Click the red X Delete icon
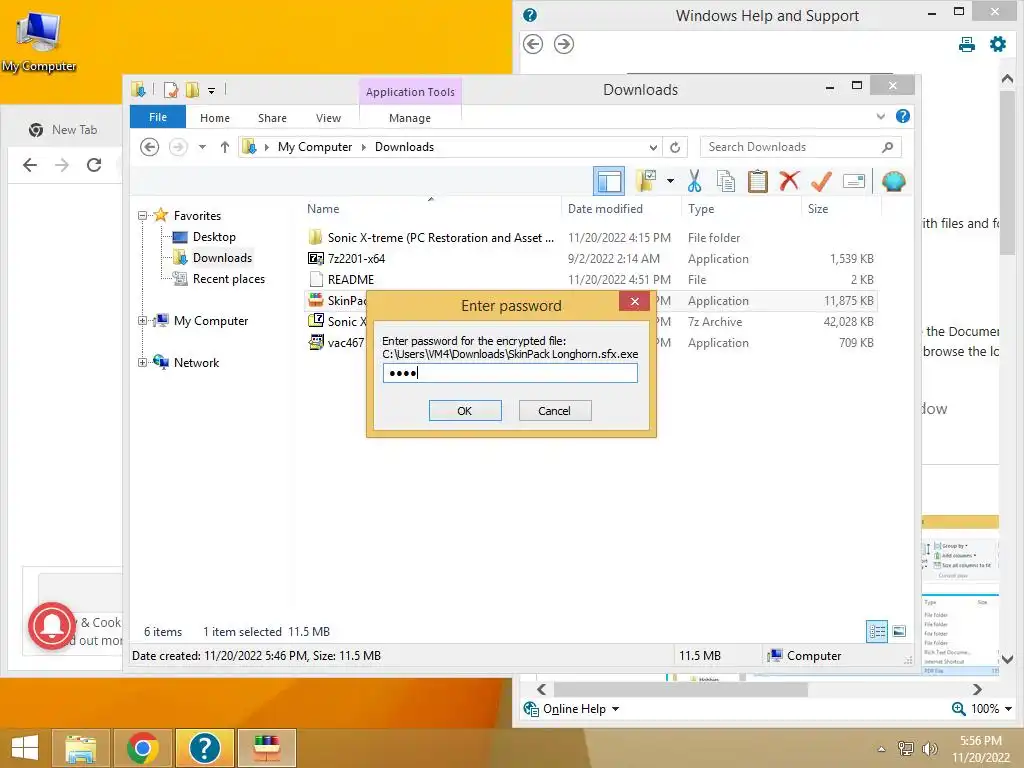The height and width of the screenshot is (768, 1024). coord(789,180)
